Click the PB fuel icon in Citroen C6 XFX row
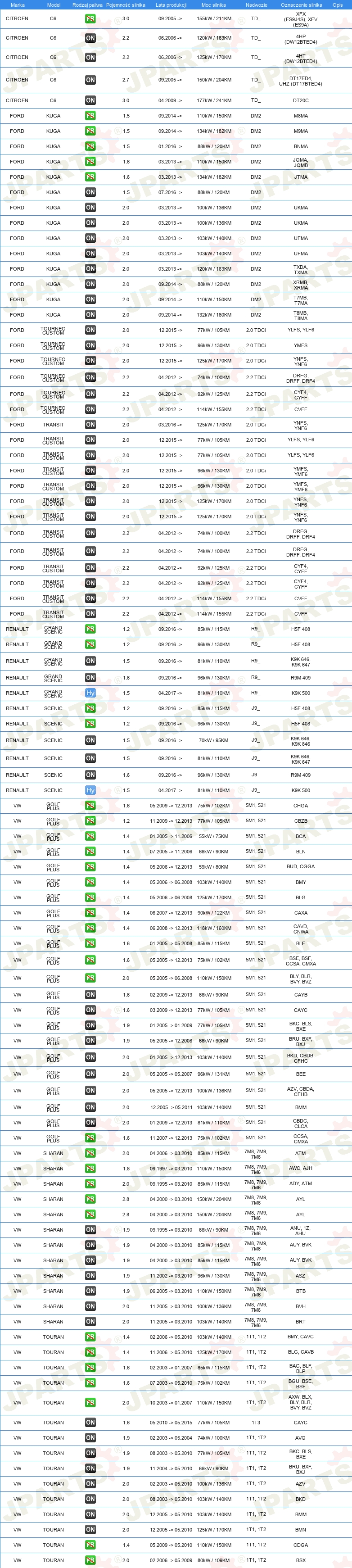This screenshot has width=352, height=1568. (90, 19)
